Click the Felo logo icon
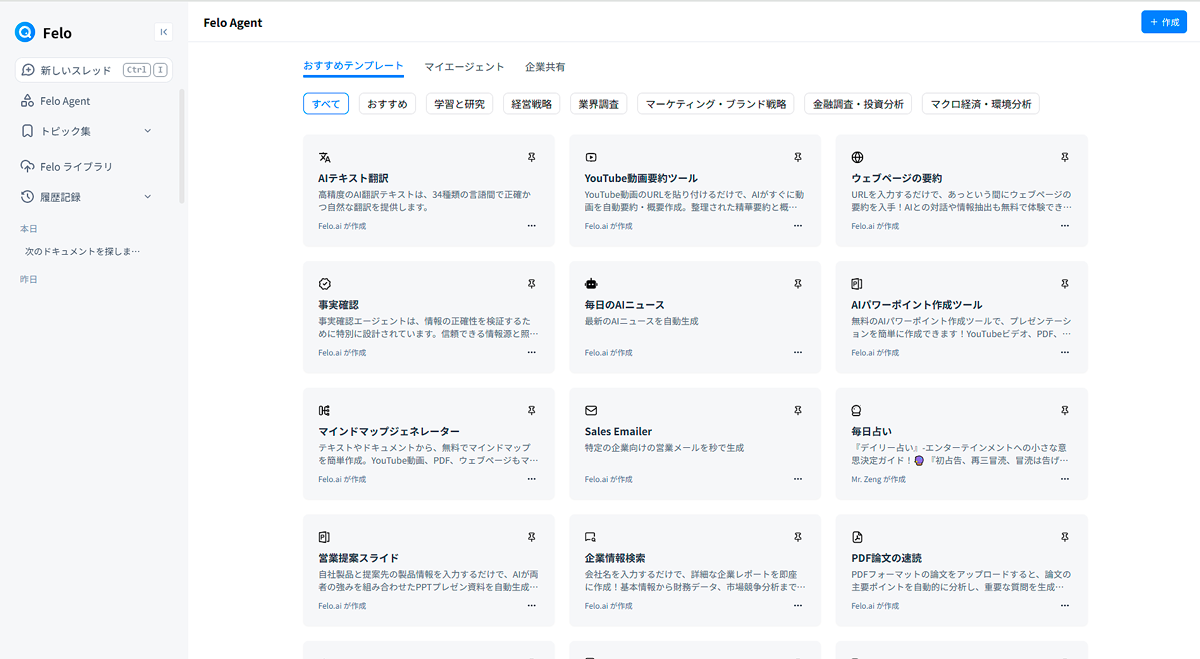Screen dimensions: 1200x659 click(x=25, y=32)
